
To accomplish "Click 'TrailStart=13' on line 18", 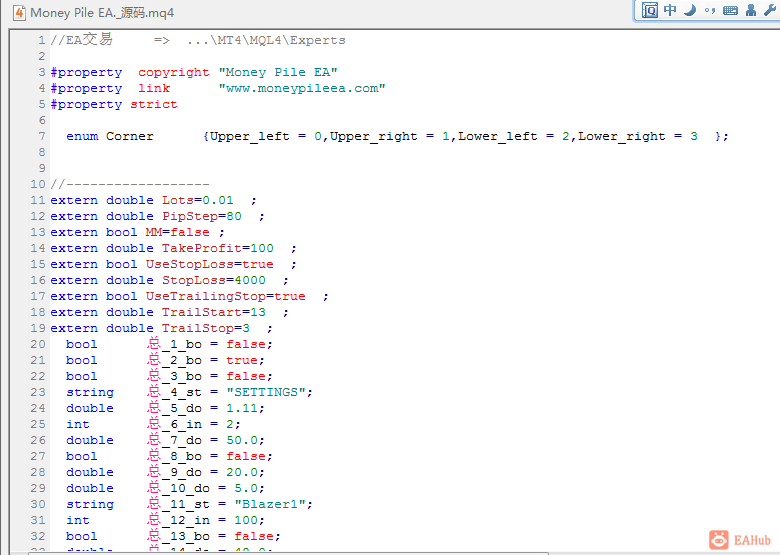I will (x=214, y=312).
